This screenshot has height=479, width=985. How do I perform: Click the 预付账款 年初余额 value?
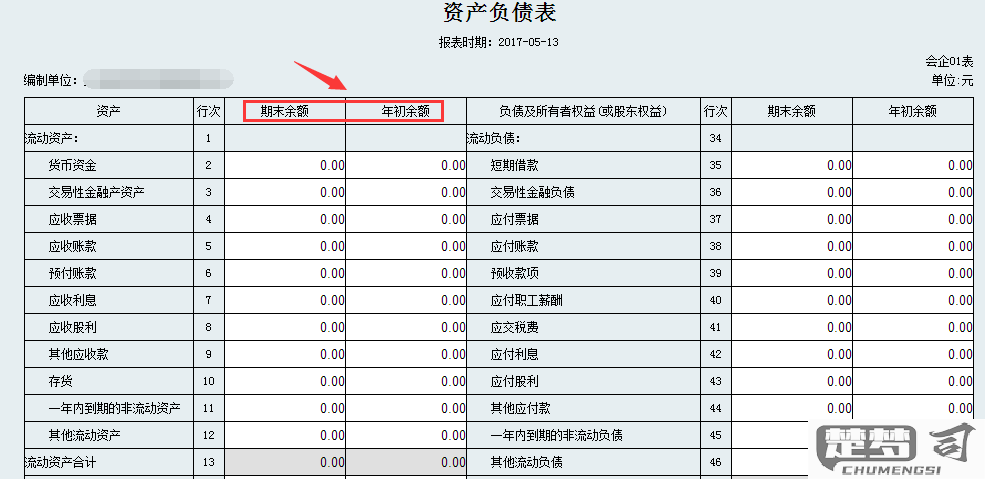click(406, 273)
